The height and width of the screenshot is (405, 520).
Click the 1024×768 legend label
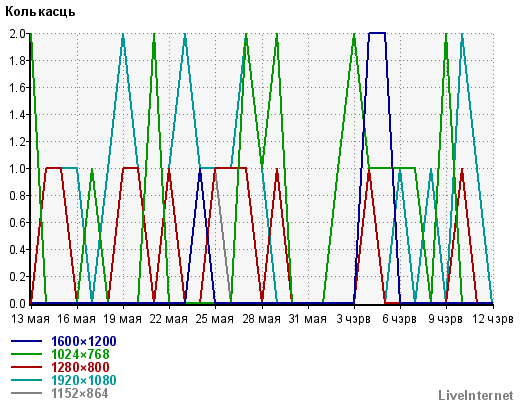click(x=80, y=354)
